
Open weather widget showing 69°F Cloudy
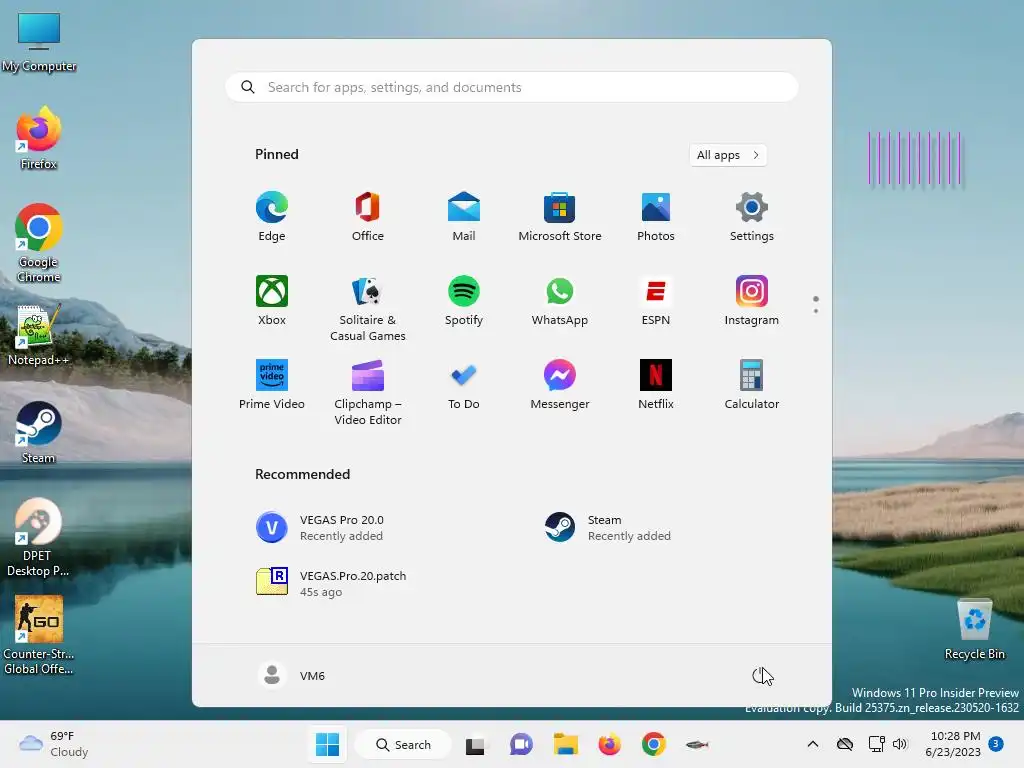[54, 744]
